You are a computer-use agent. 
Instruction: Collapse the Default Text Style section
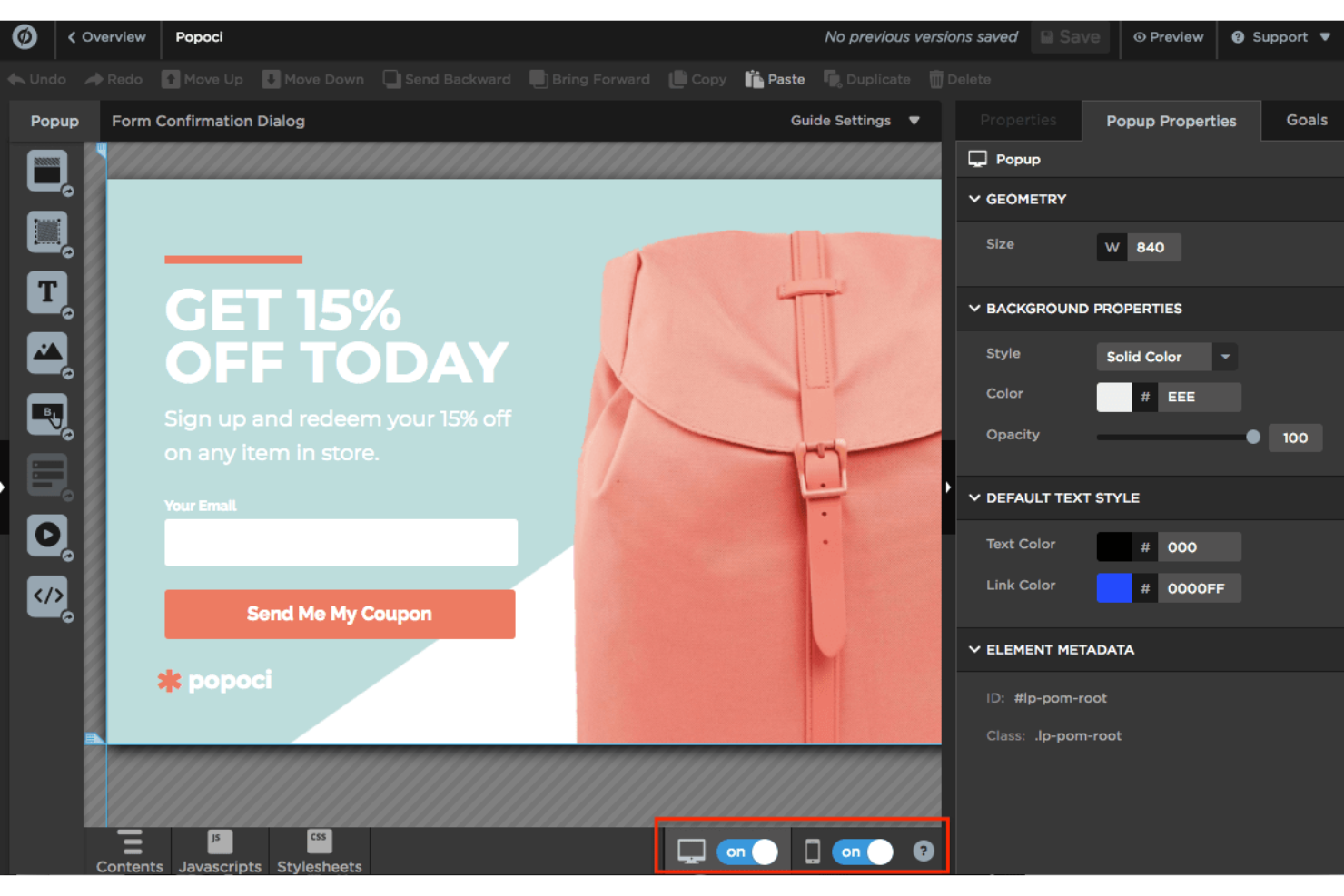coord(974,497)
